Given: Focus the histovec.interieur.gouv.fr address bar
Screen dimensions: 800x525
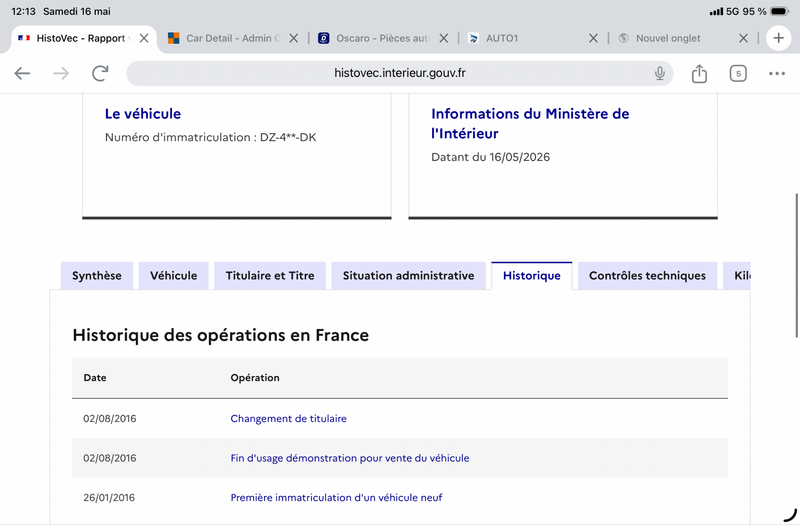Looking at the screenshot, I should point(399,73).
